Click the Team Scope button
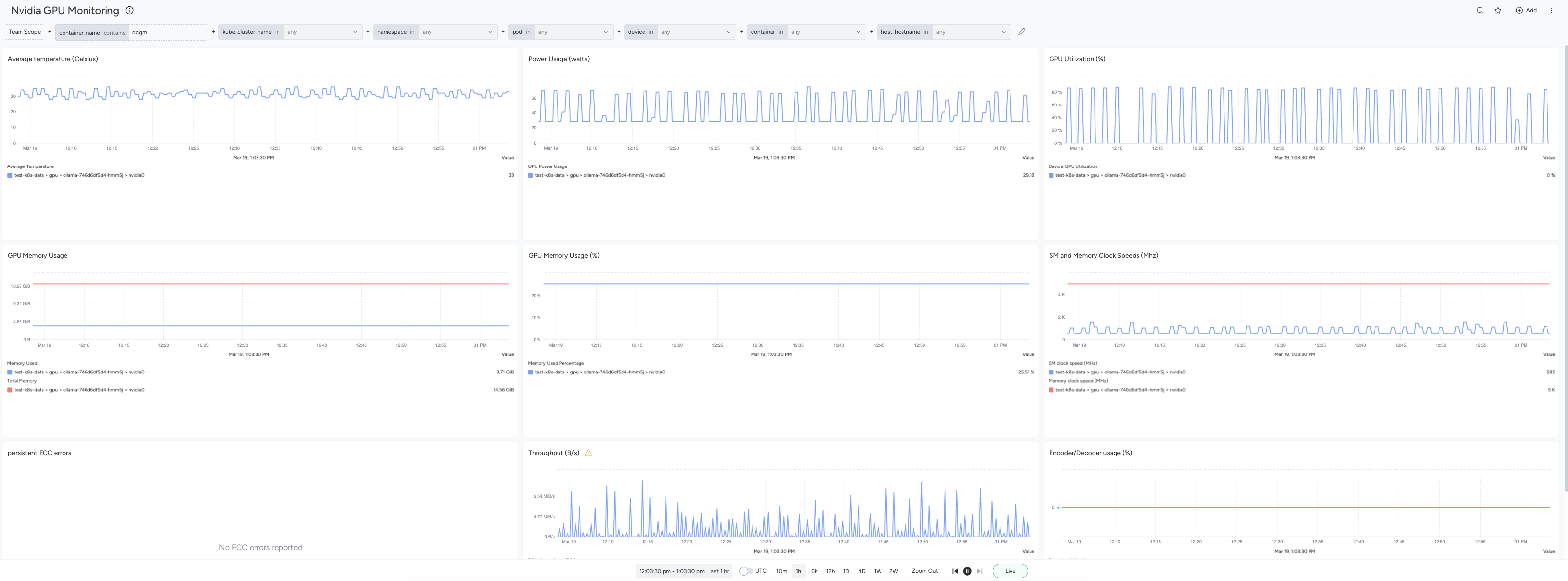 coord(25,32)
